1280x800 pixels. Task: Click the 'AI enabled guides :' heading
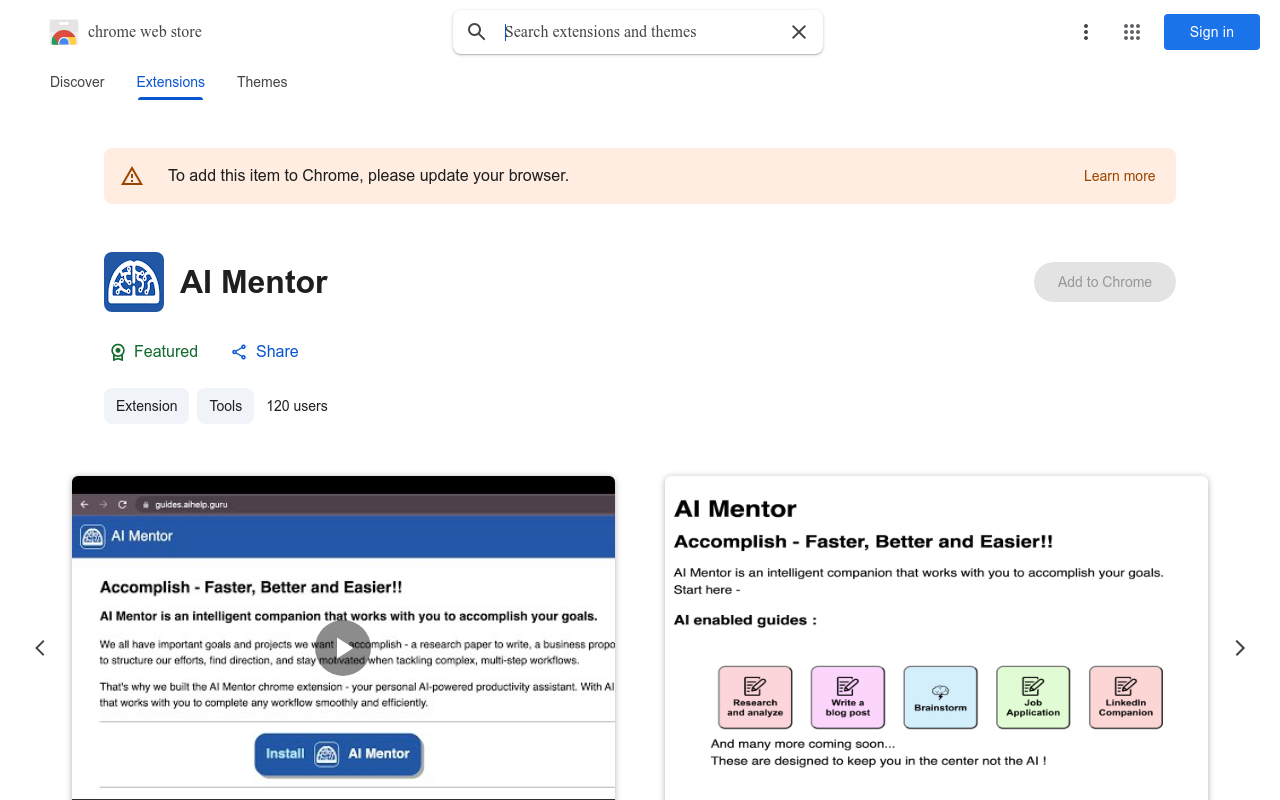(x=745, y=620)
